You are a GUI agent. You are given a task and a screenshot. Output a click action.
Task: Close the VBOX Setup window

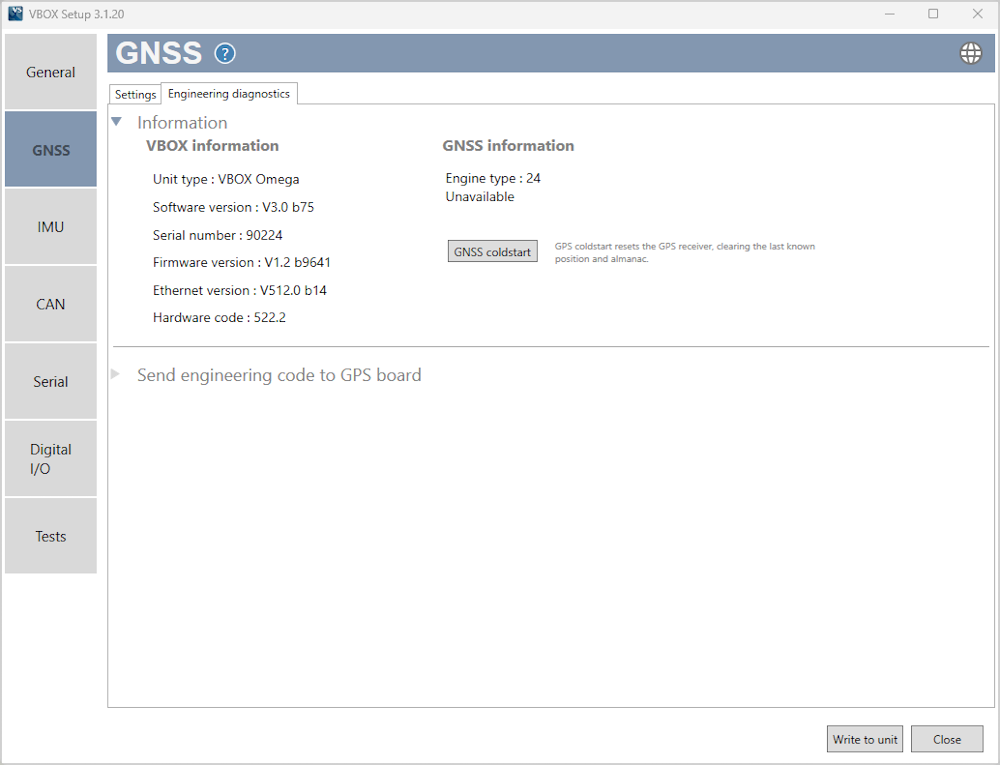[977, 14]
